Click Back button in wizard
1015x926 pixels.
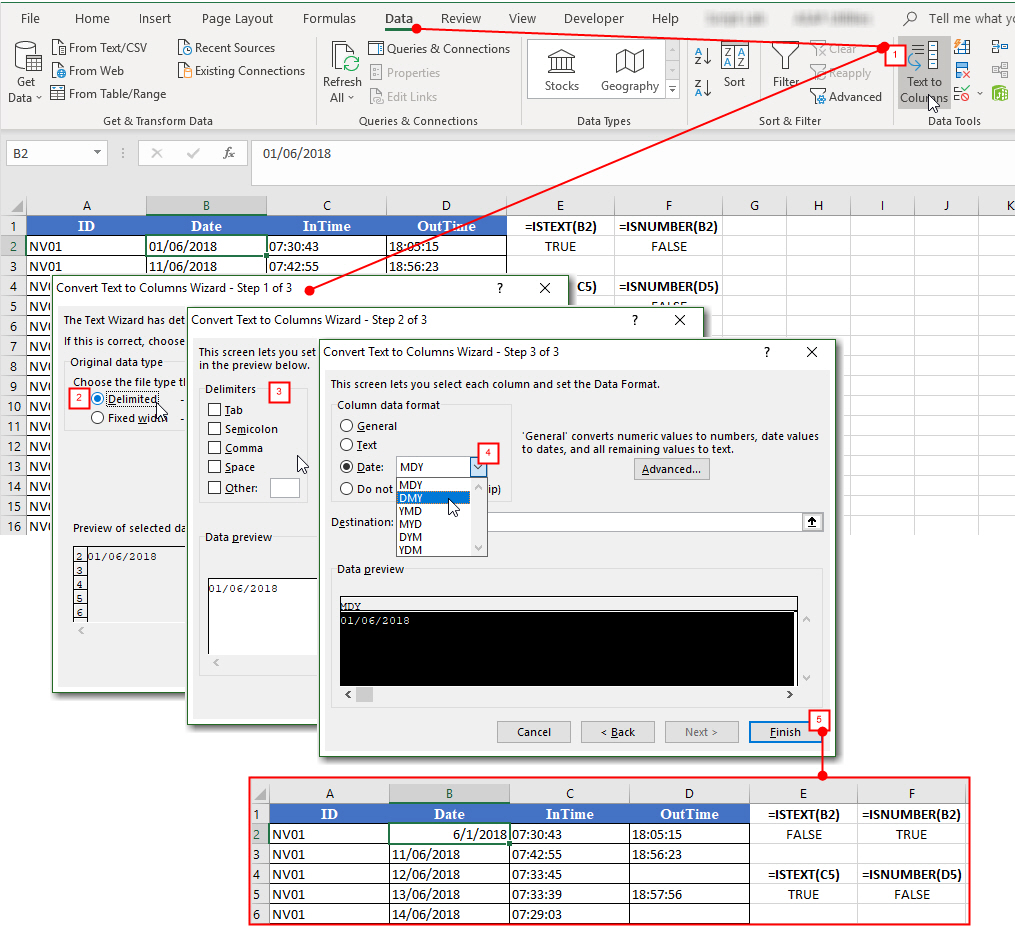(618, 732)
